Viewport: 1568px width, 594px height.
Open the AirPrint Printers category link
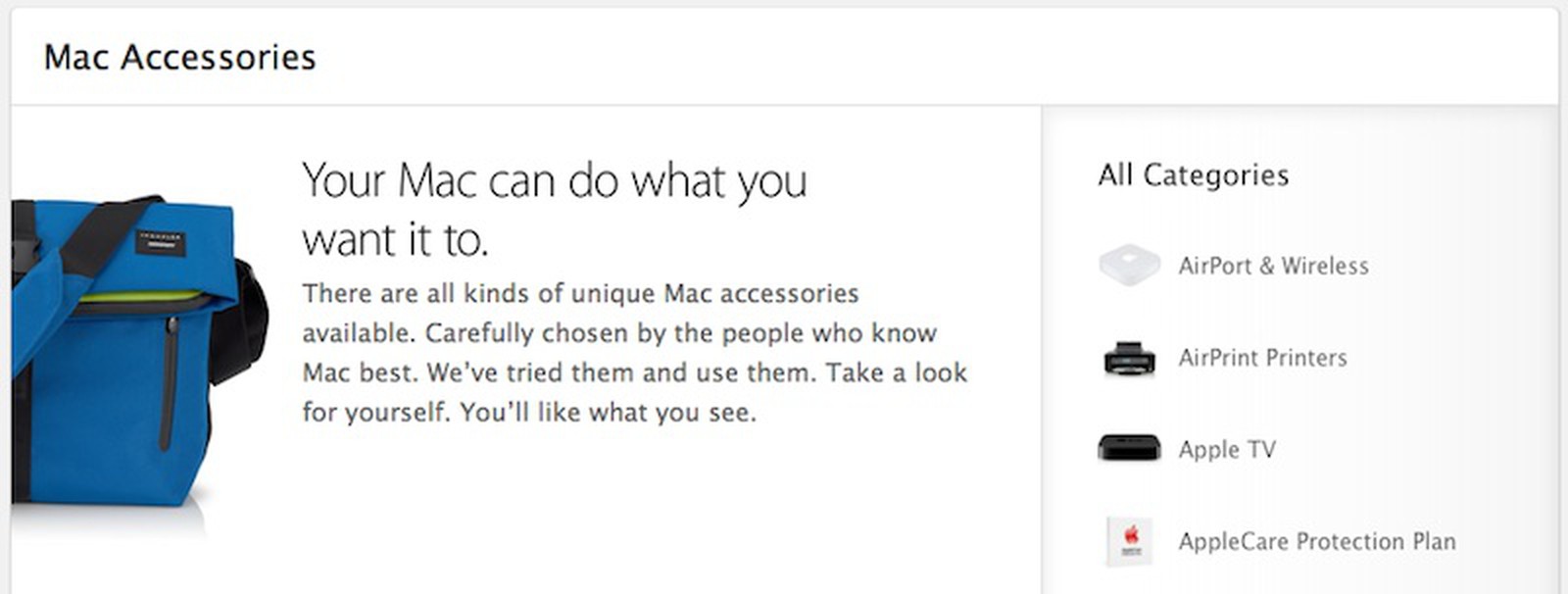coord(1262,358)
